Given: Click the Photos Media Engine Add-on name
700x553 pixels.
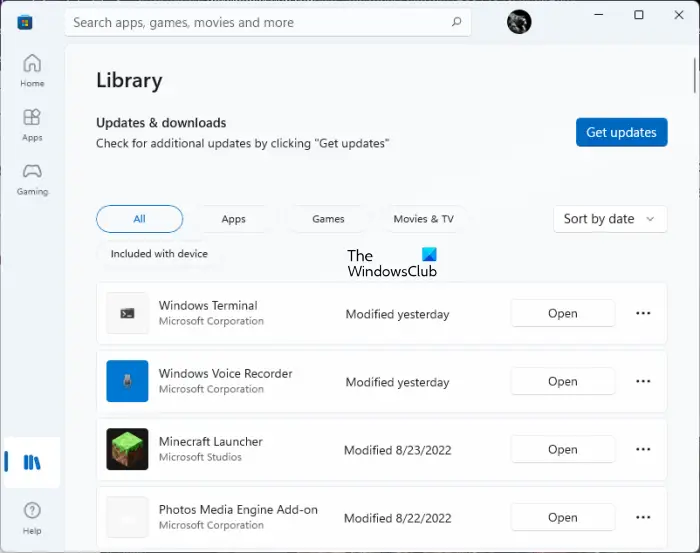Looking at the screenshot, I should [238, 510].
